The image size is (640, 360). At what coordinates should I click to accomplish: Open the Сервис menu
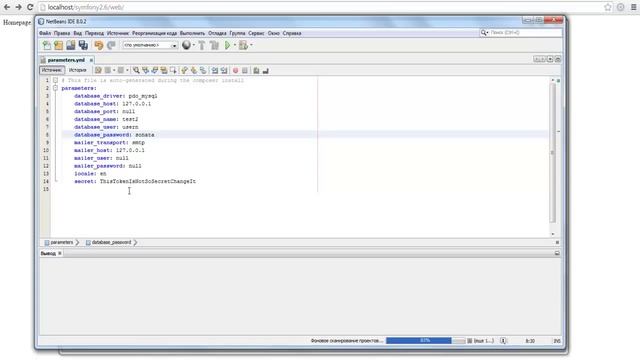click(256, 33)
